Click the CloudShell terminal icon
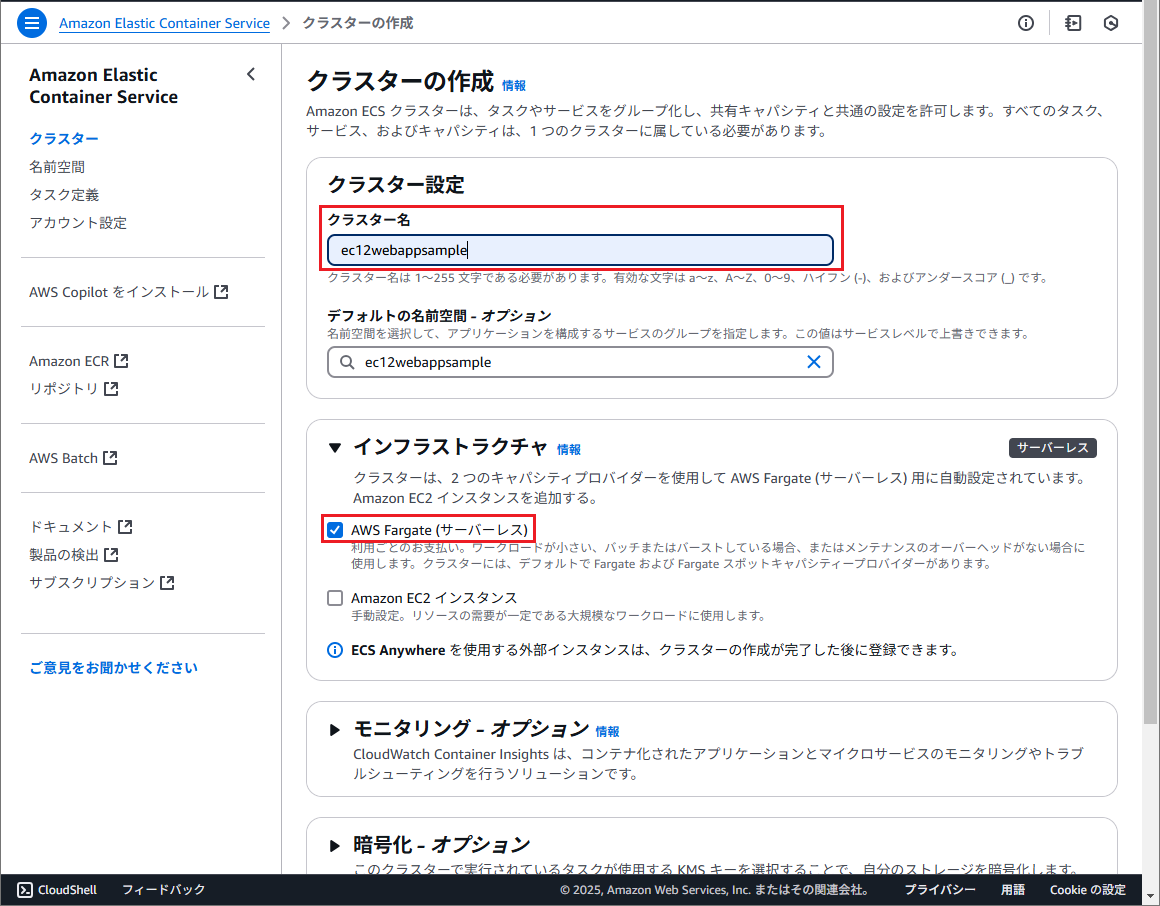 pos(24,890)
